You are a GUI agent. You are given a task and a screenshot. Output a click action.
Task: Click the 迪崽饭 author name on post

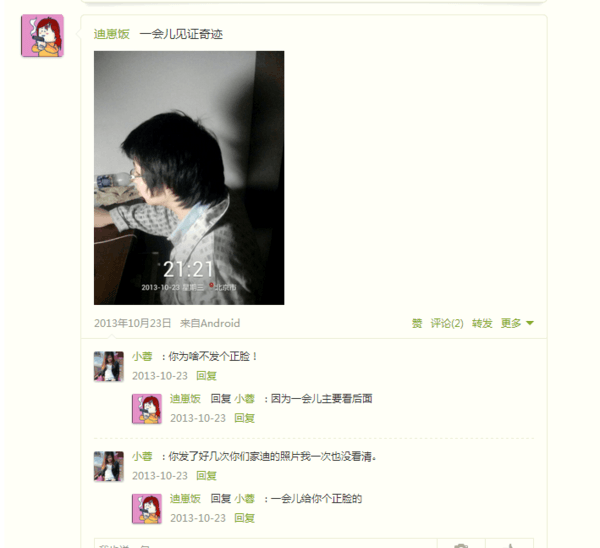112,34
